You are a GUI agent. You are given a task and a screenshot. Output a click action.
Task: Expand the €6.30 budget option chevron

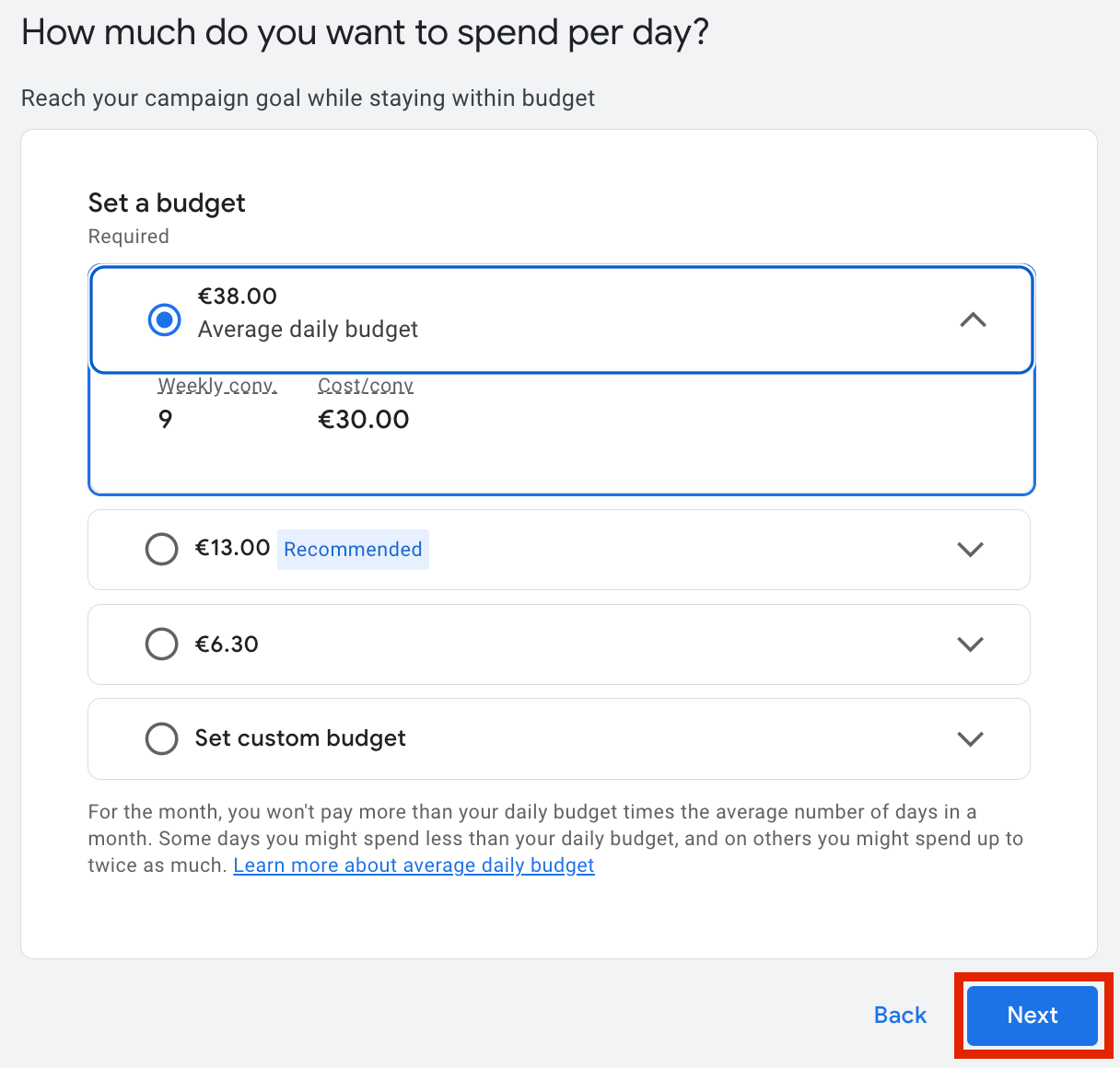click(x=971, y=644)
